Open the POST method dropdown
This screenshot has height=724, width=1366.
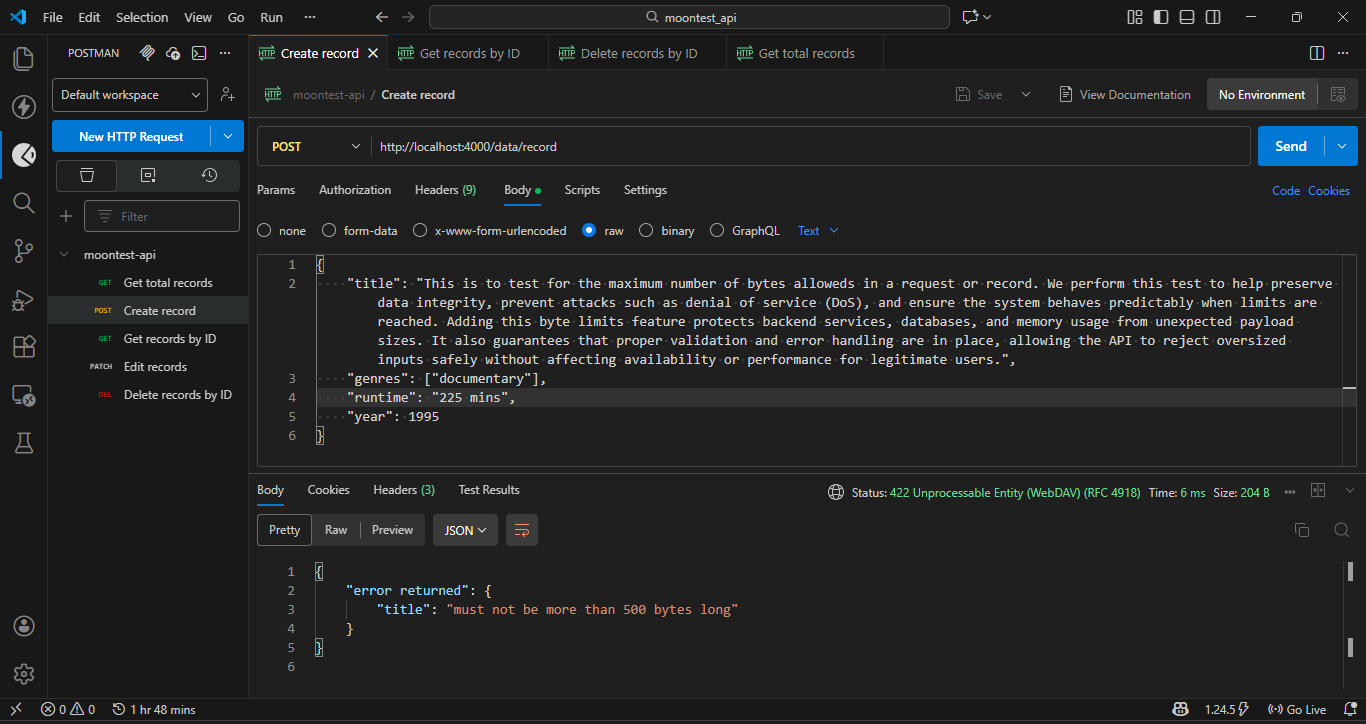[x=313, y=145]
